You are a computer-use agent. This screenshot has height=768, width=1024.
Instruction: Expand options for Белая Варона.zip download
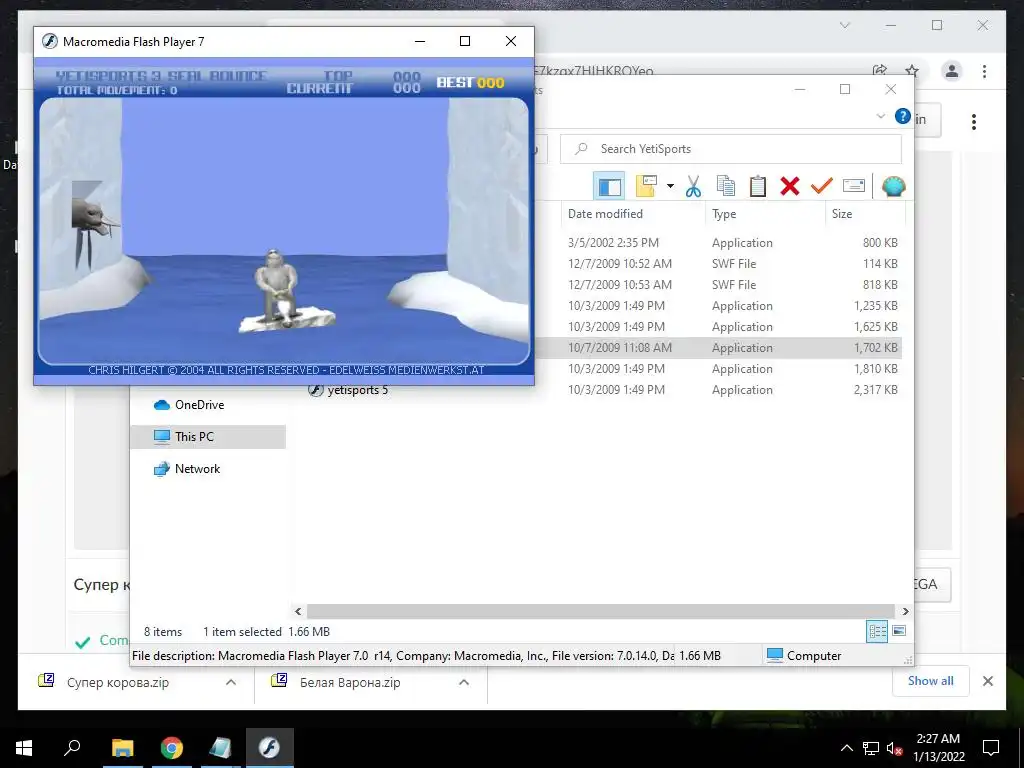coord(464,682)
